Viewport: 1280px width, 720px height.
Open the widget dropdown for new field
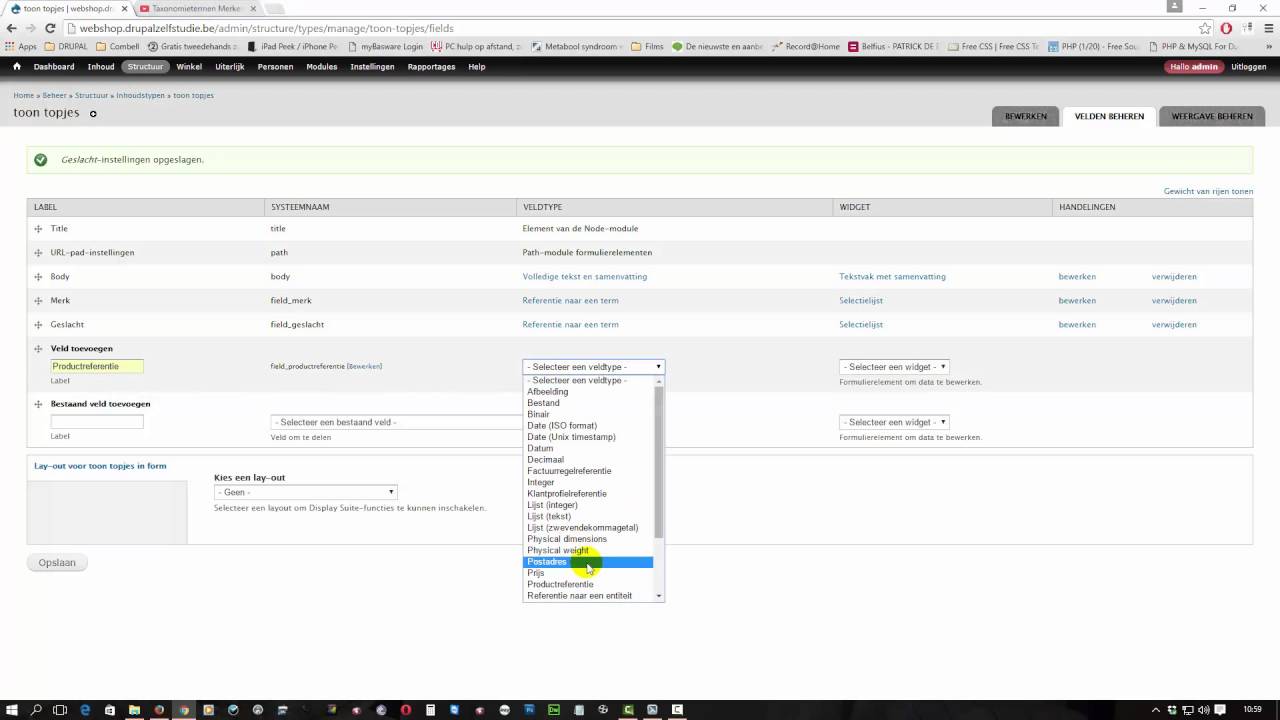point(894,367)
